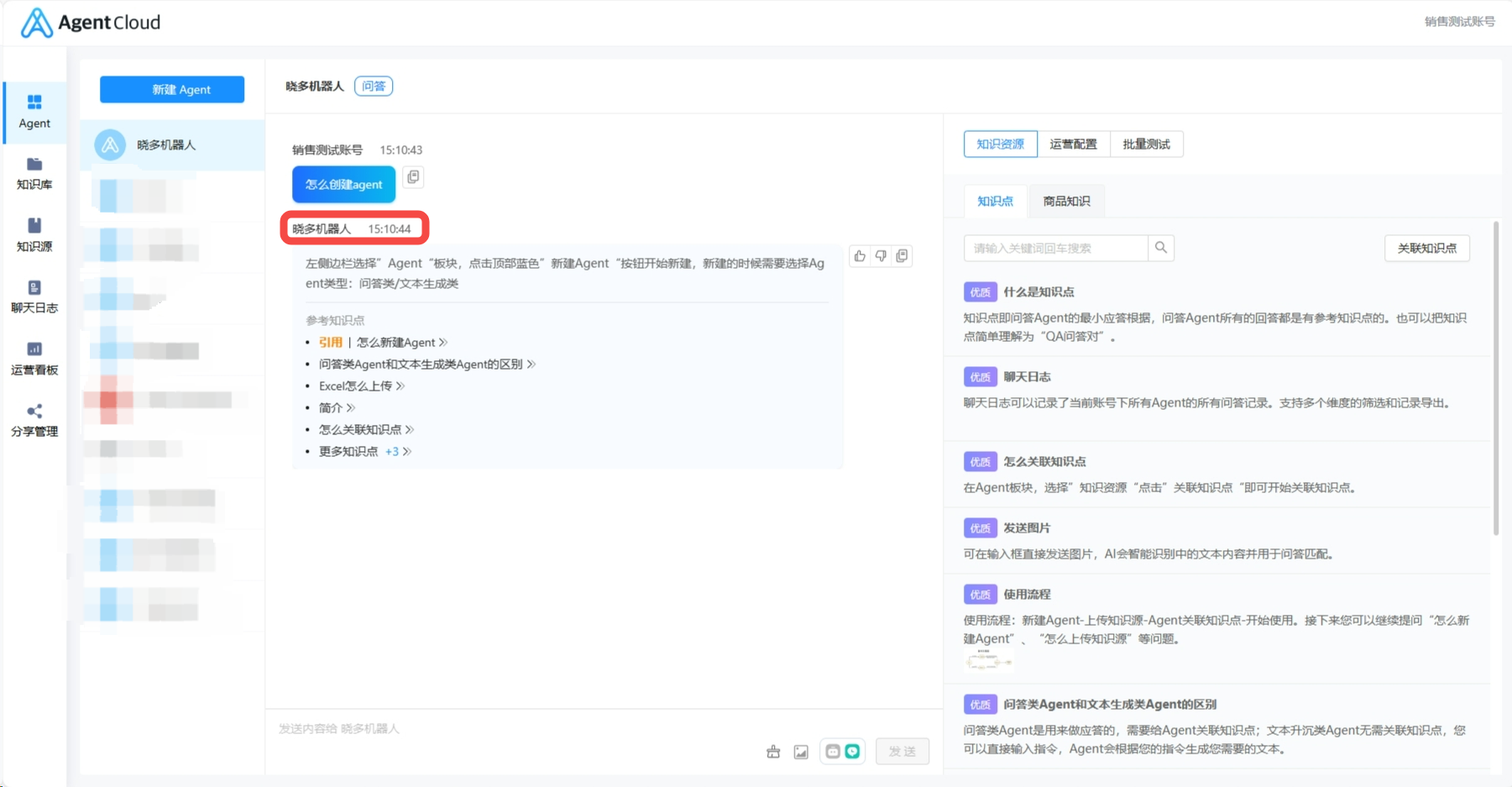Expand 怎么关联知识点 reference

366,430
